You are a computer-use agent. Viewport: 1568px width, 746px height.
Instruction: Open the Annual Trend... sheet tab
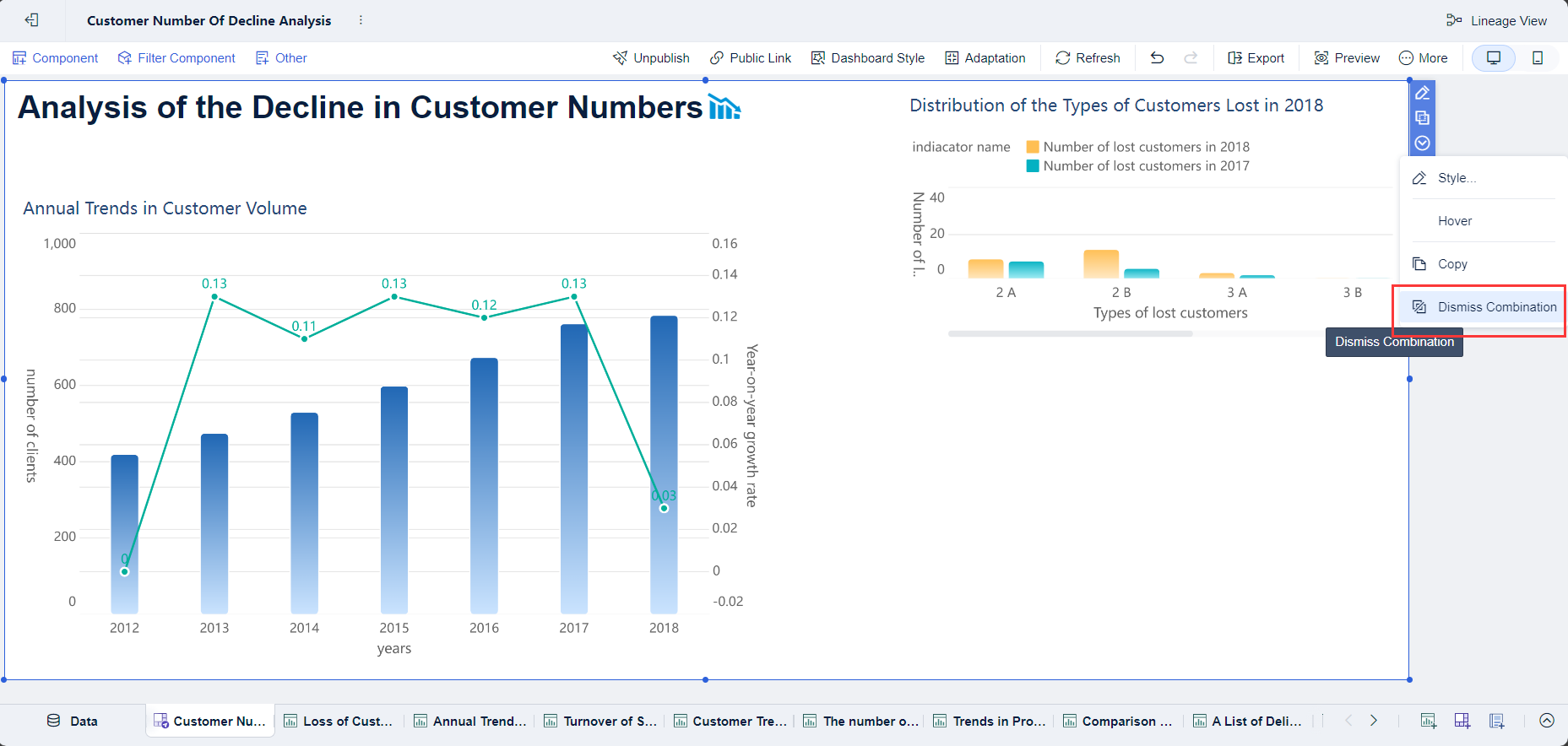tap(469, 721)
